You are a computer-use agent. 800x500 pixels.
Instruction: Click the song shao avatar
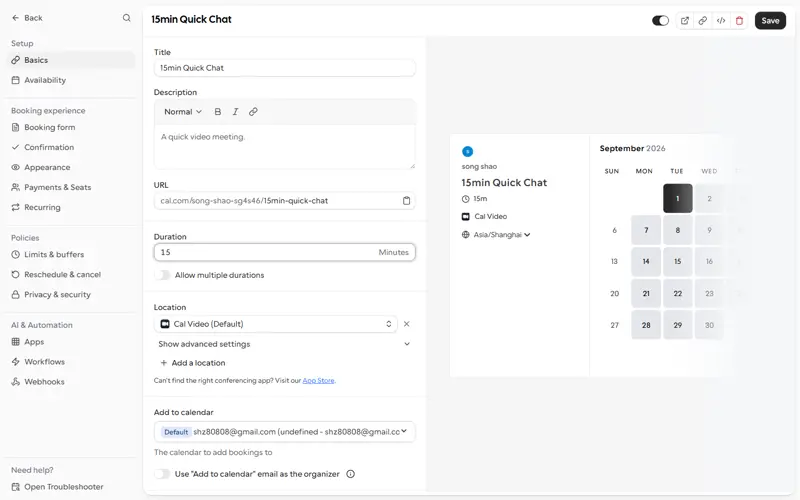(467, 152)
